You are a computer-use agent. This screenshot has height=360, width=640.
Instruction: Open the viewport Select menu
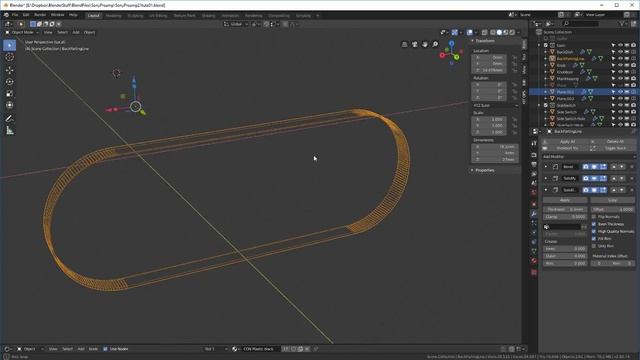point(62,32)
